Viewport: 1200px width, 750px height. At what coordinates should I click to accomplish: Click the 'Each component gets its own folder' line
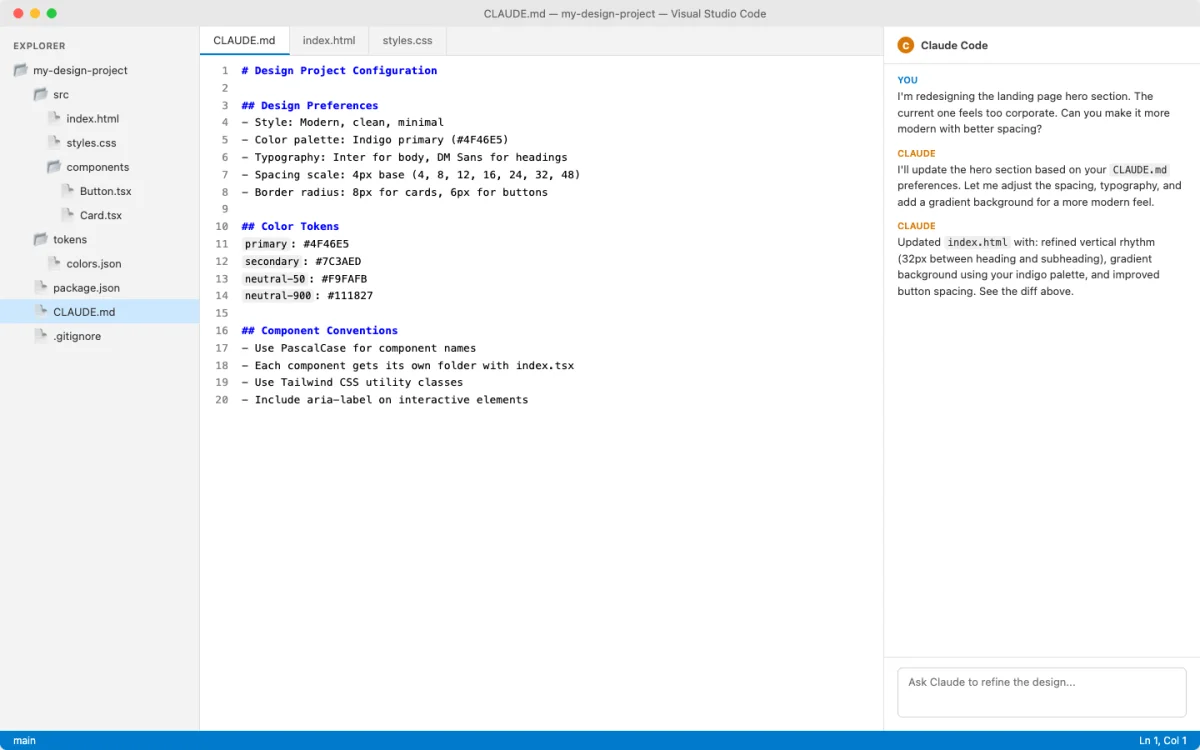[x=407, y=365]
